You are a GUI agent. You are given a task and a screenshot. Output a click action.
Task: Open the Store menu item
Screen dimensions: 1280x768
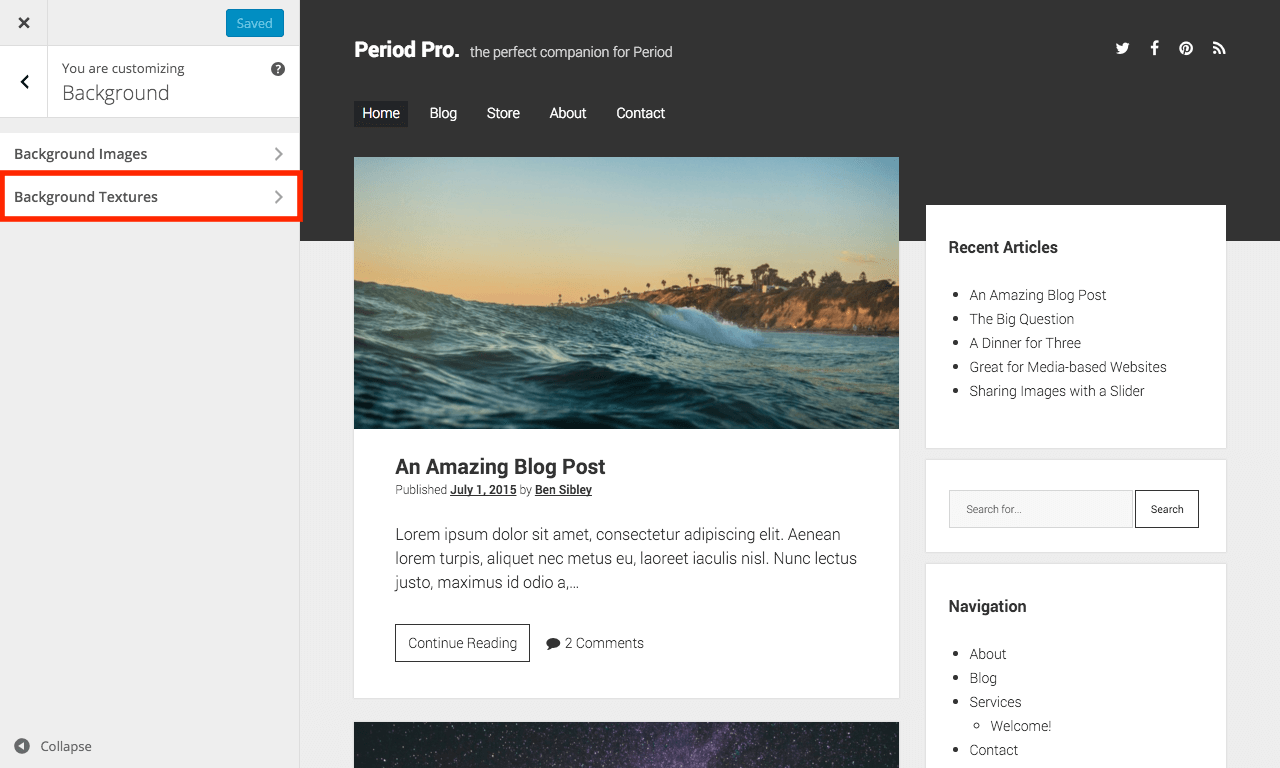[503, 113]
